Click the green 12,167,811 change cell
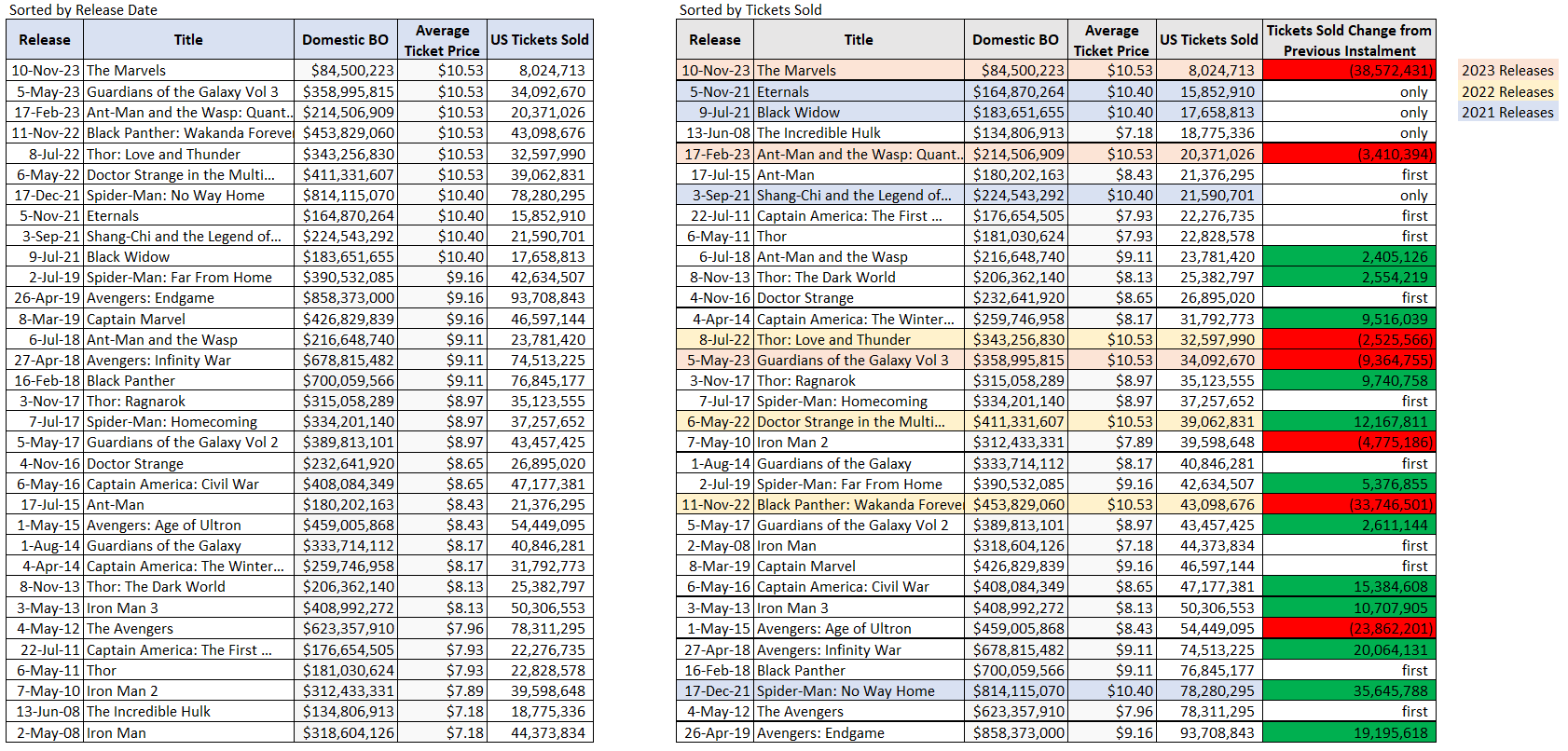This screenshot has height=751, width=1568. click(1349, 422)
